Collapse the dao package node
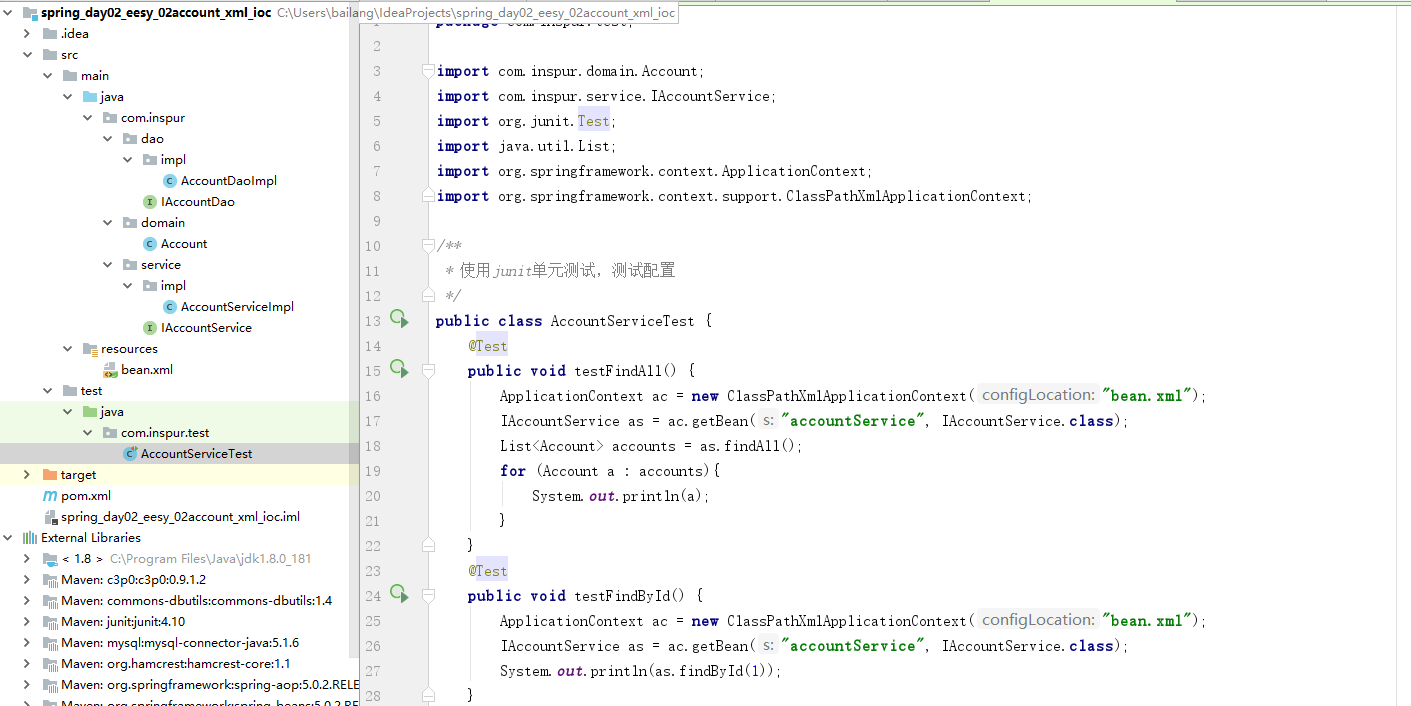The height and width of the screenshot is (706, 1411). point(108,139)
